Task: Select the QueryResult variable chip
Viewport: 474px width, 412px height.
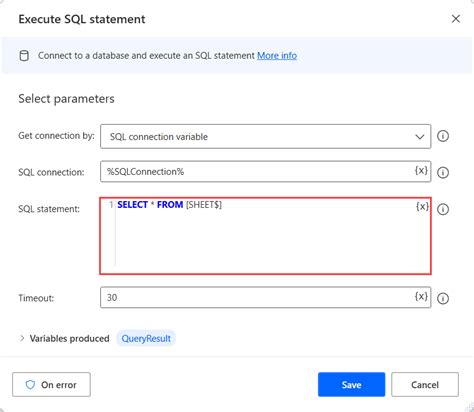Action: [146, 339]
